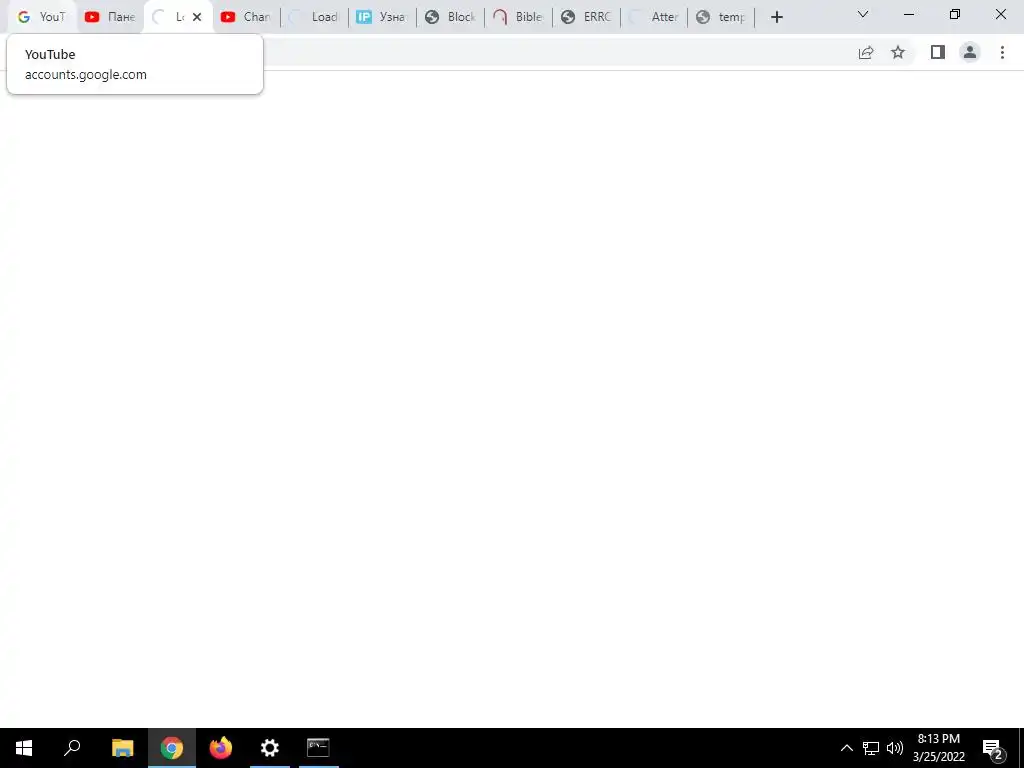
Task: Close the currently loading active tab
Action: click(197, 17)
